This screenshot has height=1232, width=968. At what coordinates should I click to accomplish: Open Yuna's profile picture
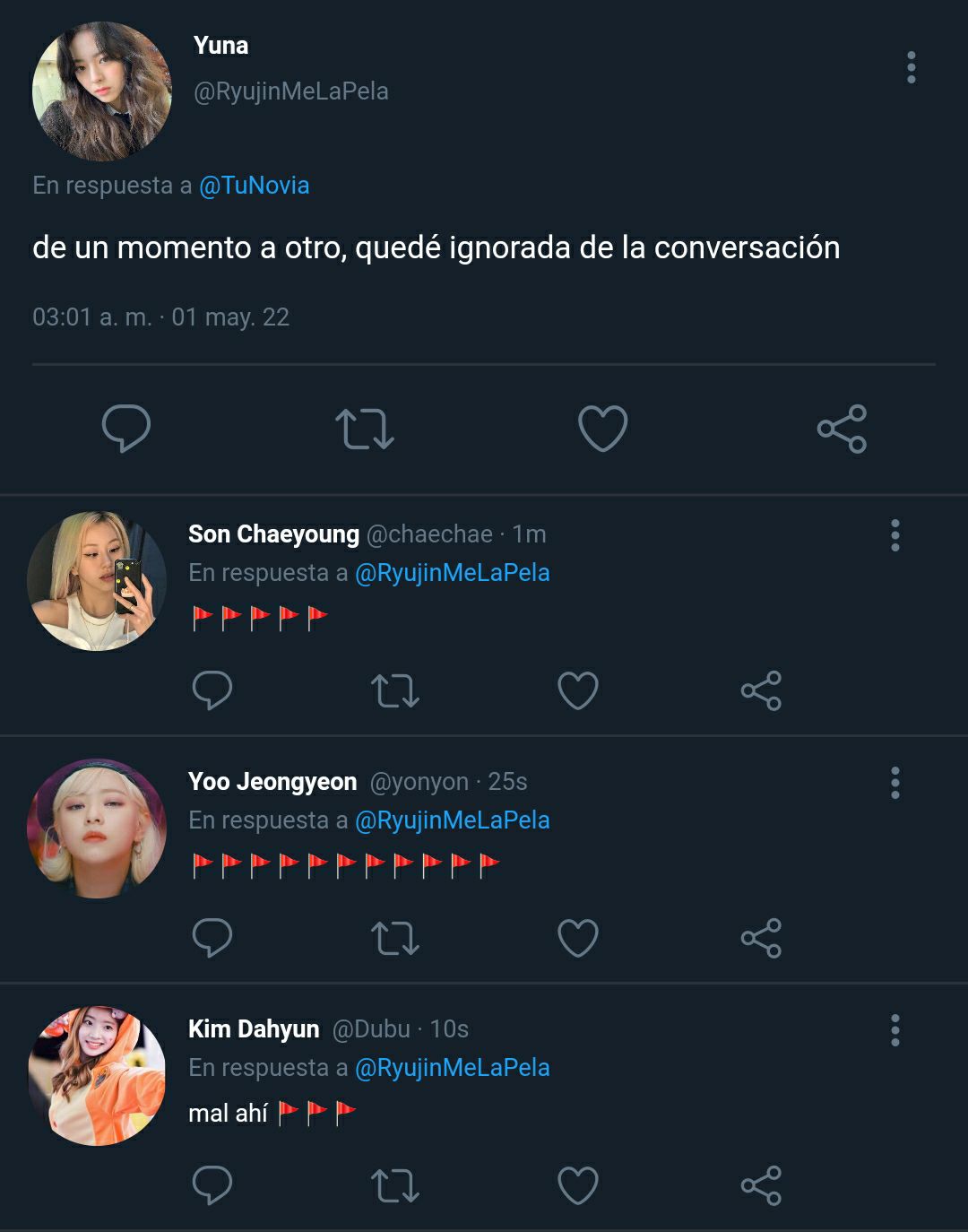point(101,91)
